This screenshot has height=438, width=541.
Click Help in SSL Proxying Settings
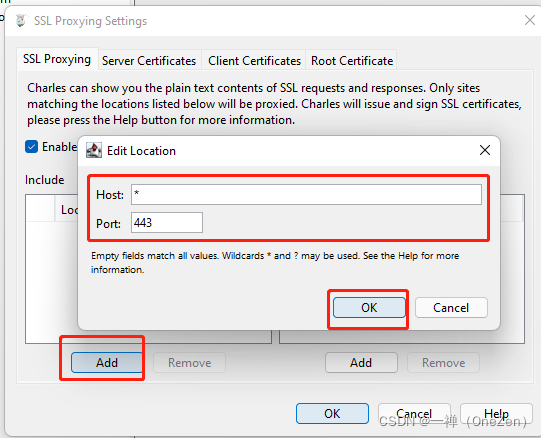click(x=496, y=413)
